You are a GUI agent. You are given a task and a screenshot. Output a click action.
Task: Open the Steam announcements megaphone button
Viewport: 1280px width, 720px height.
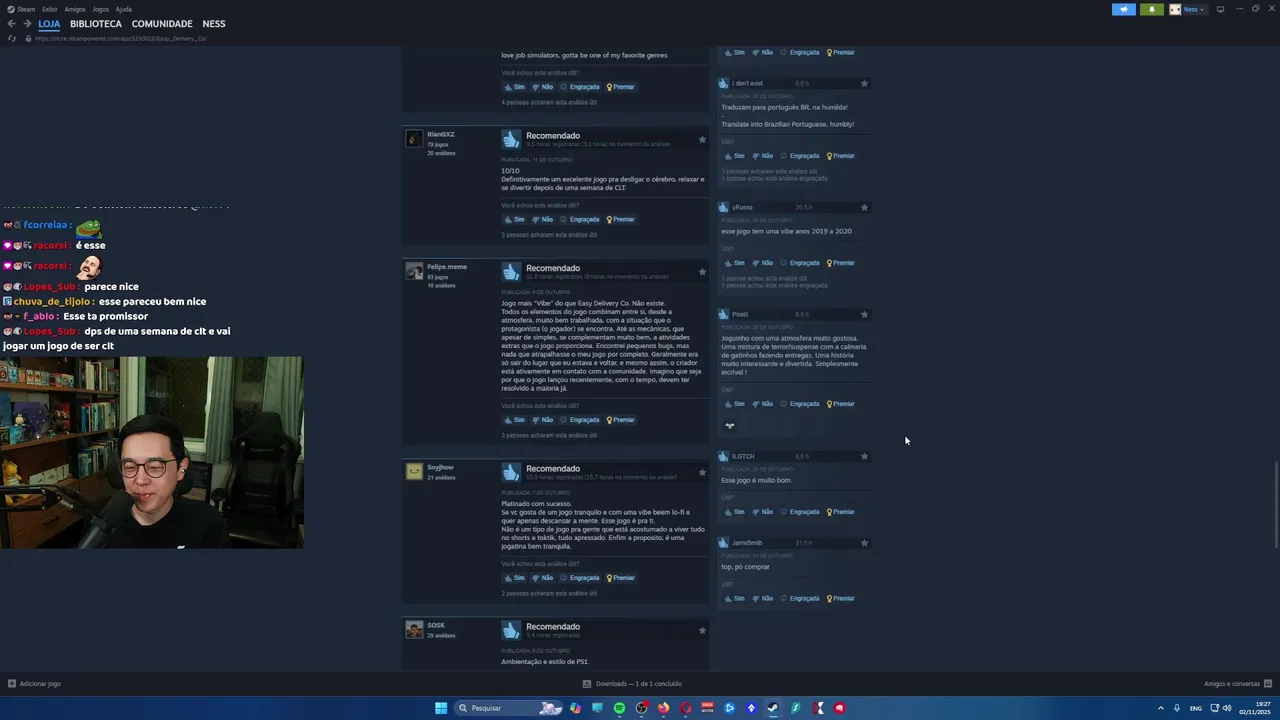pyautogui.click(x=1123, y=9)
